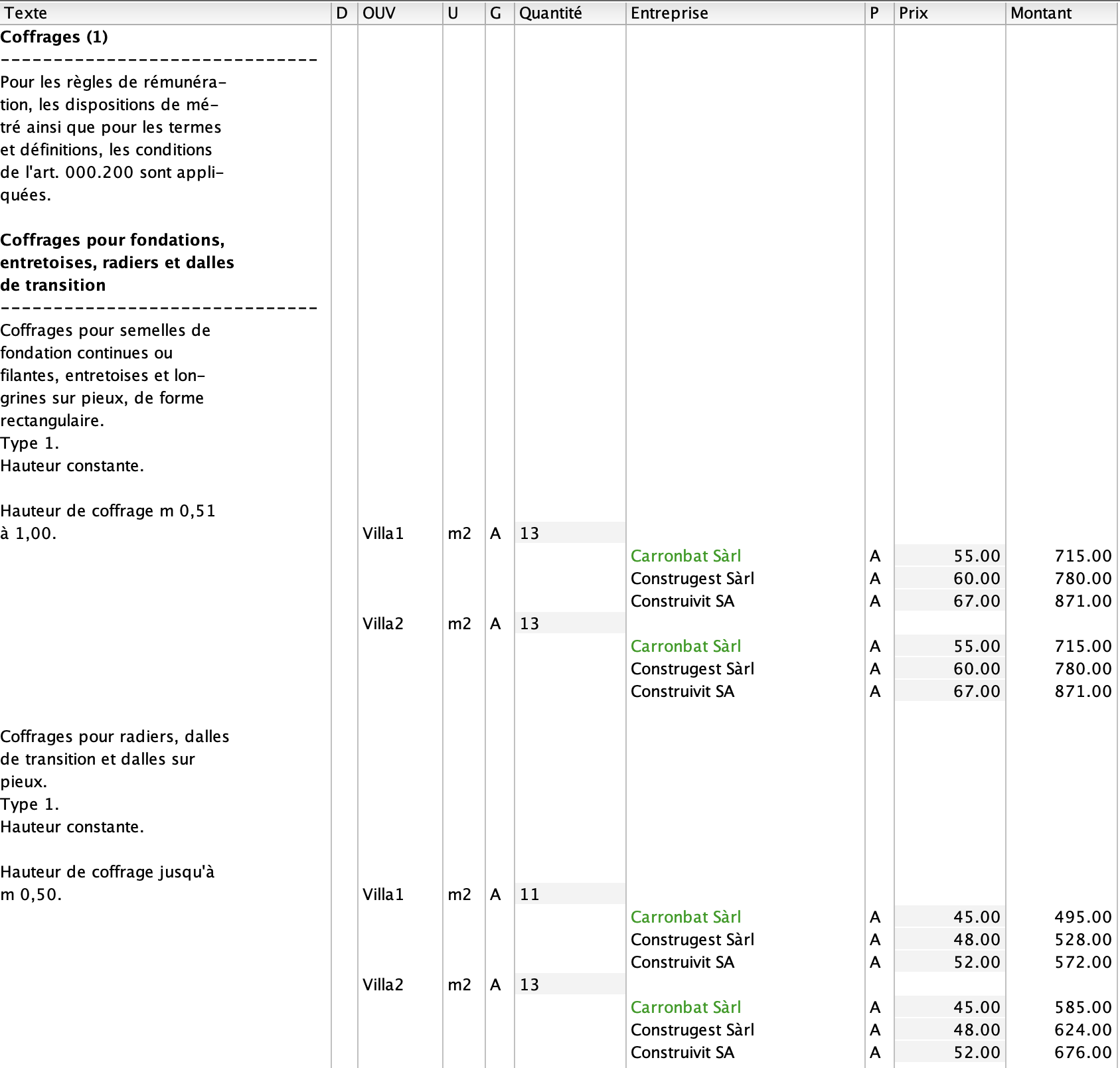The width and height of the screenshot is (1120, 1068).
Task: Click Villa1 in the row with 'à 1,00.'
Action: 383,534
